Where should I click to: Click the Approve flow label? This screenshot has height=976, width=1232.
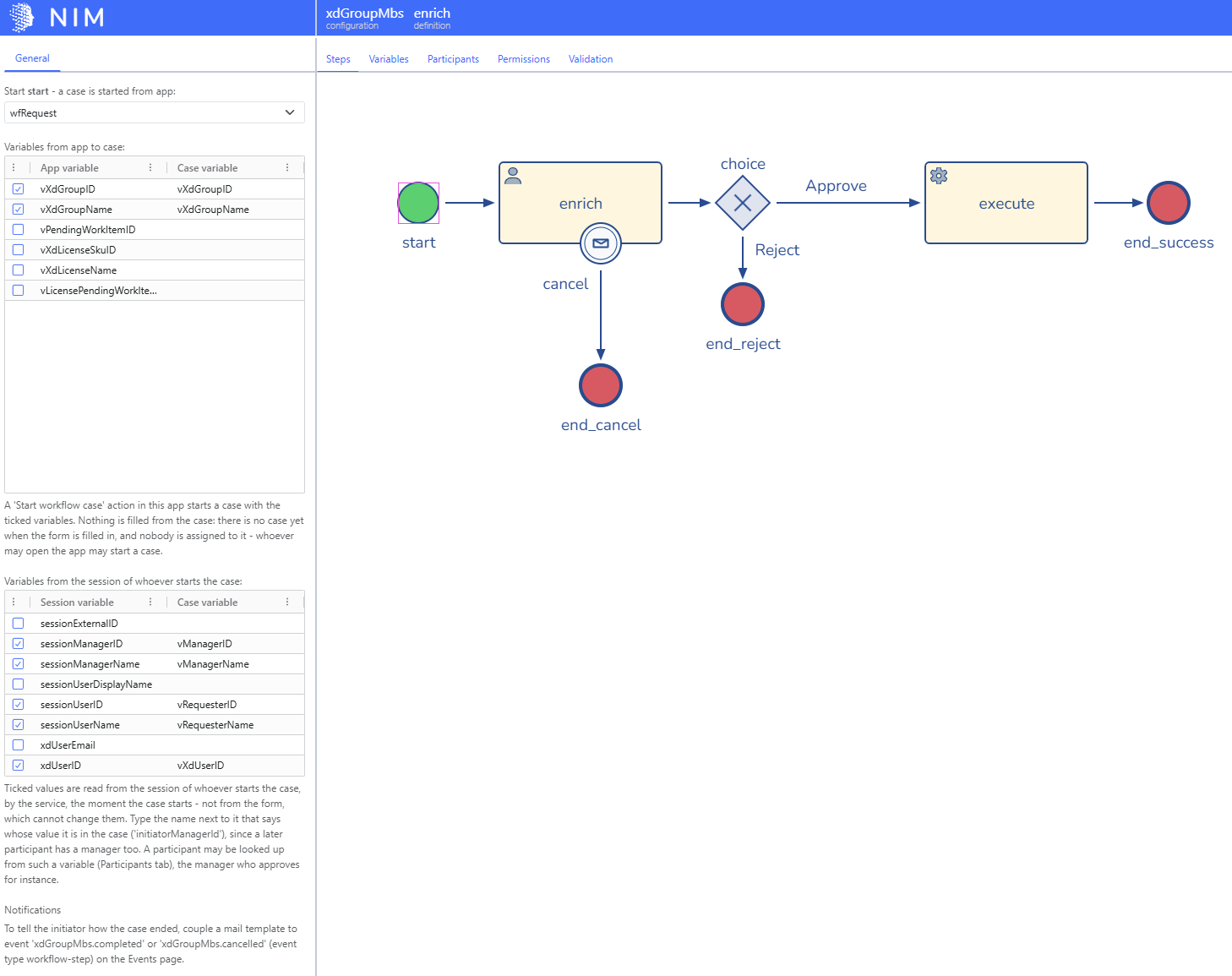pyautogui.click(x=837, y=186)
